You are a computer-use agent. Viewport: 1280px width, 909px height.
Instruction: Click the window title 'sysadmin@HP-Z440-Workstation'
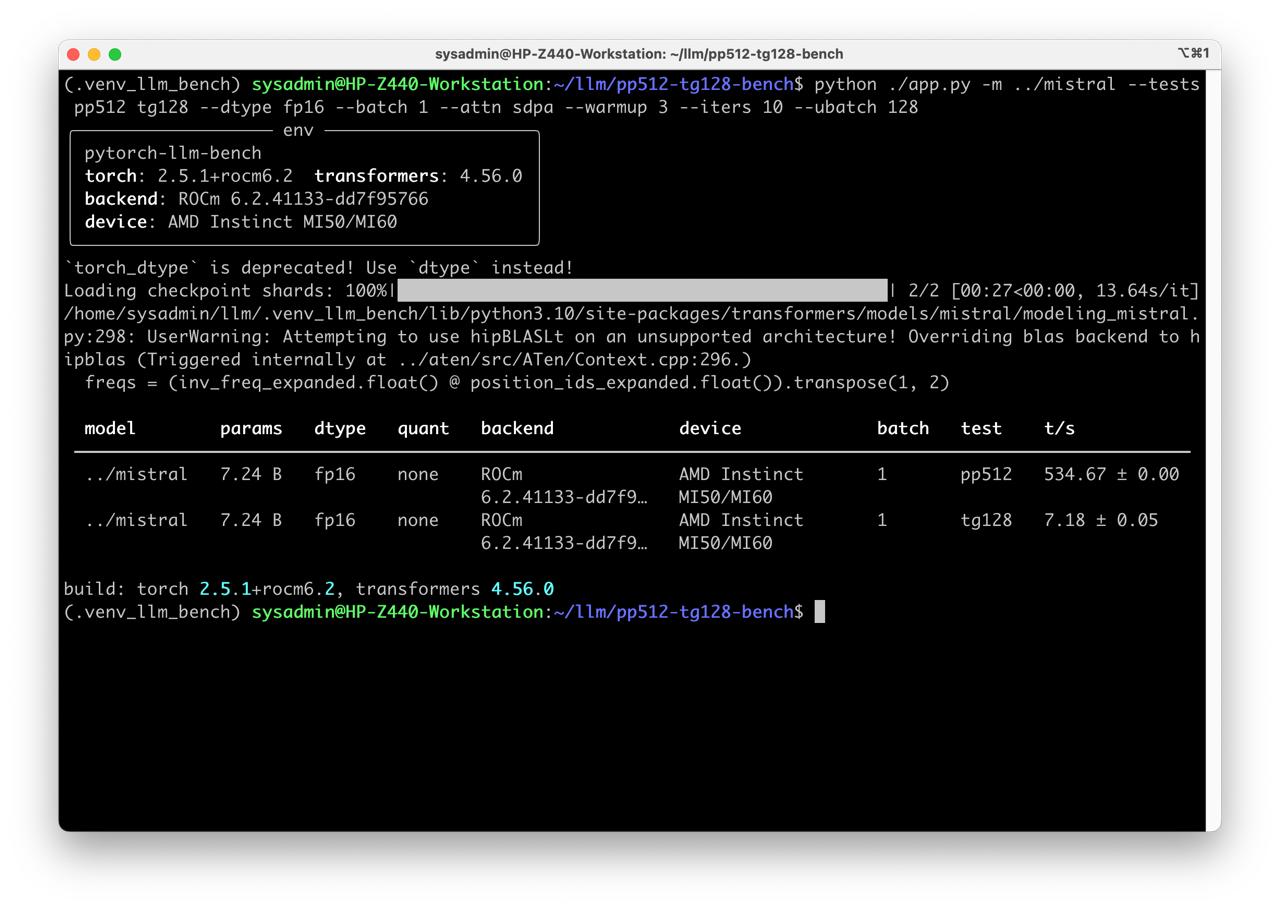click(x=549, y=54)
